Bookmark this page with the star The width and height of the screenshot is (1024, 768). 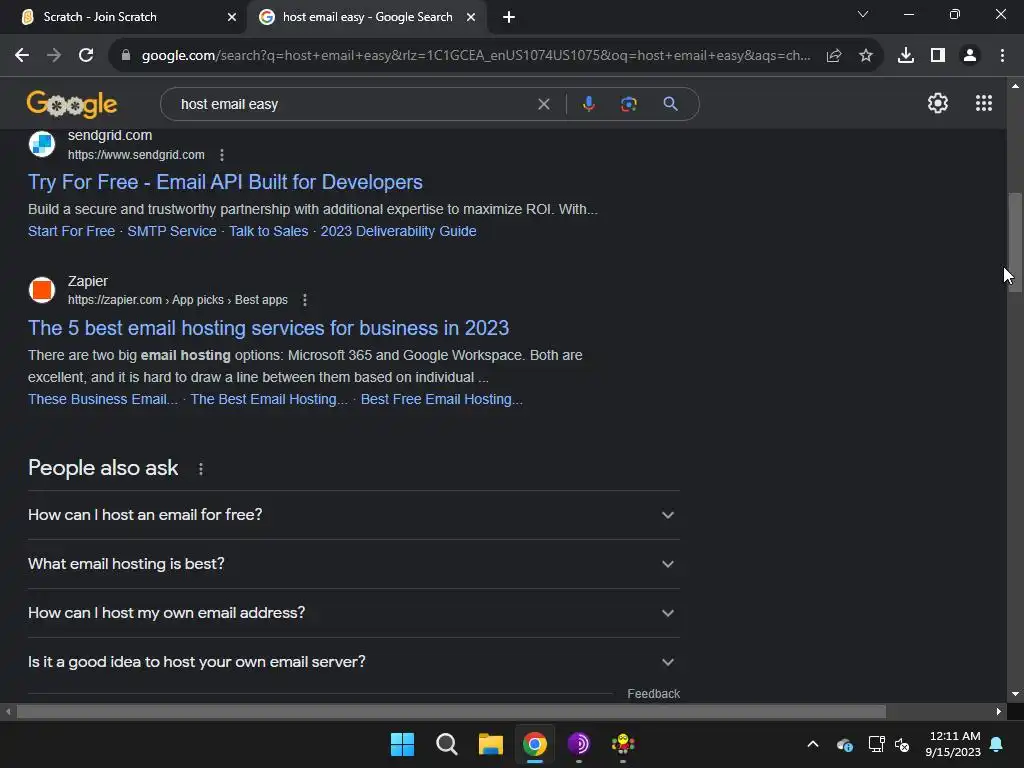tap(865, 56)
